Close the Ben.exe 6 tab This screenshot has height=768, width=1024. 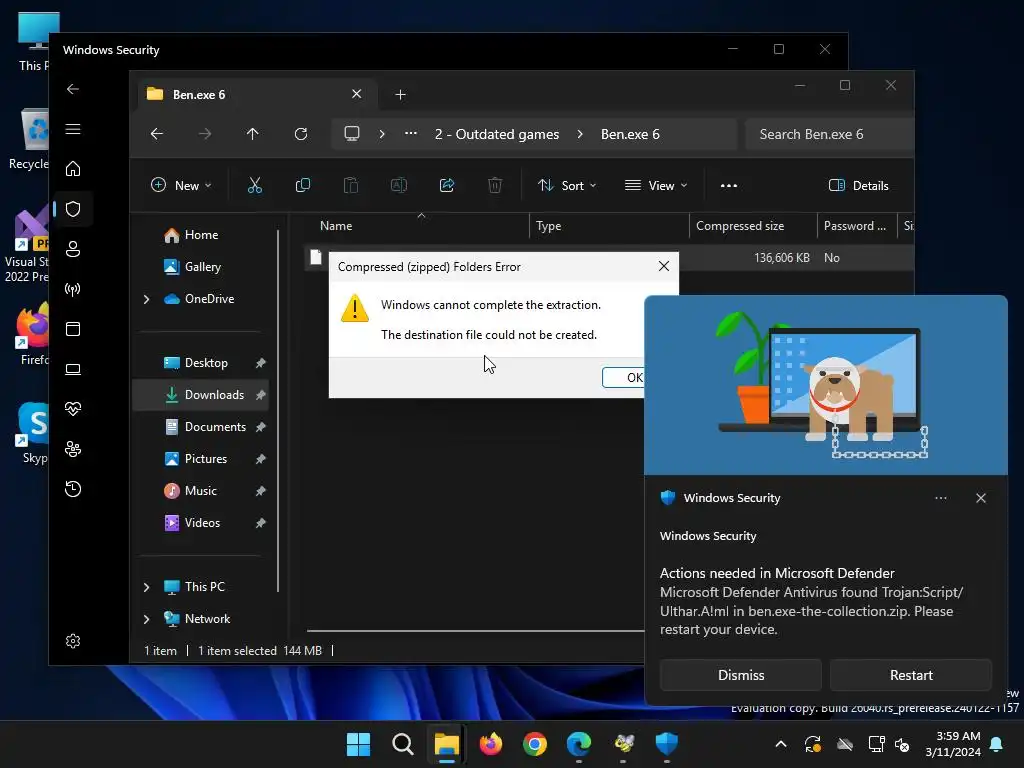point(357,94)
